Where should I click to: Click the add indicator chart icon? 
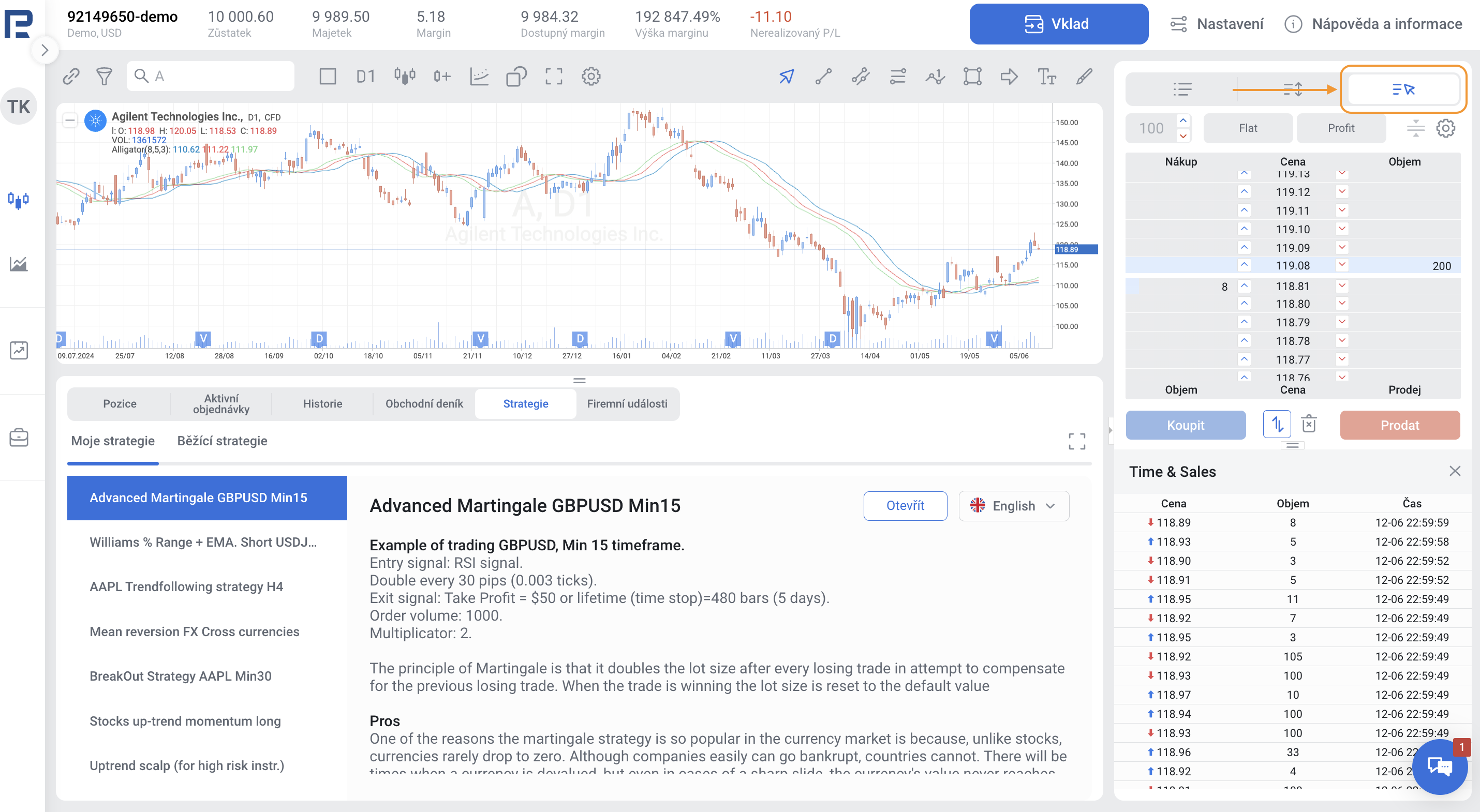[x=479, y=77]
